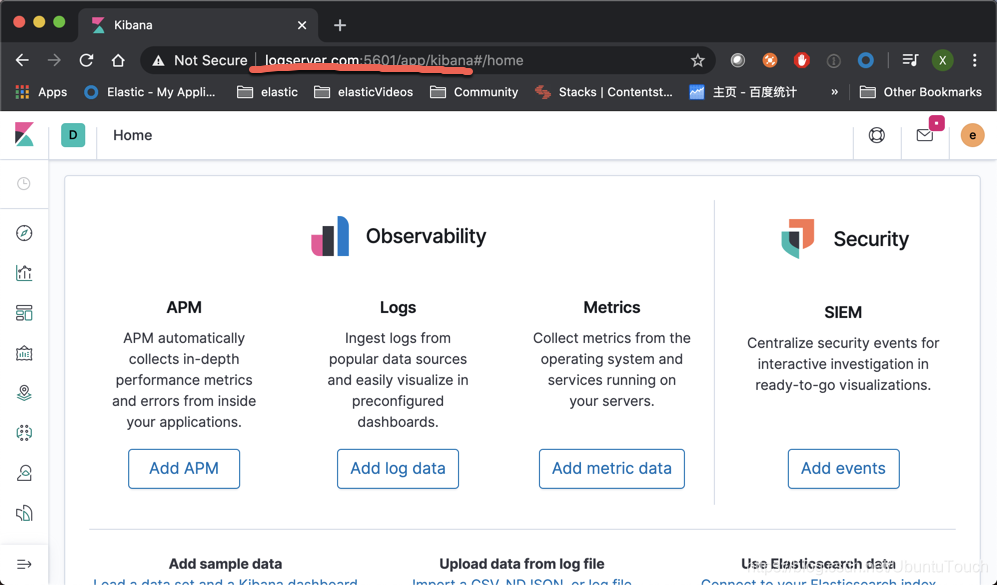
Task: Click the Add APM button
Action: (184, 469)
